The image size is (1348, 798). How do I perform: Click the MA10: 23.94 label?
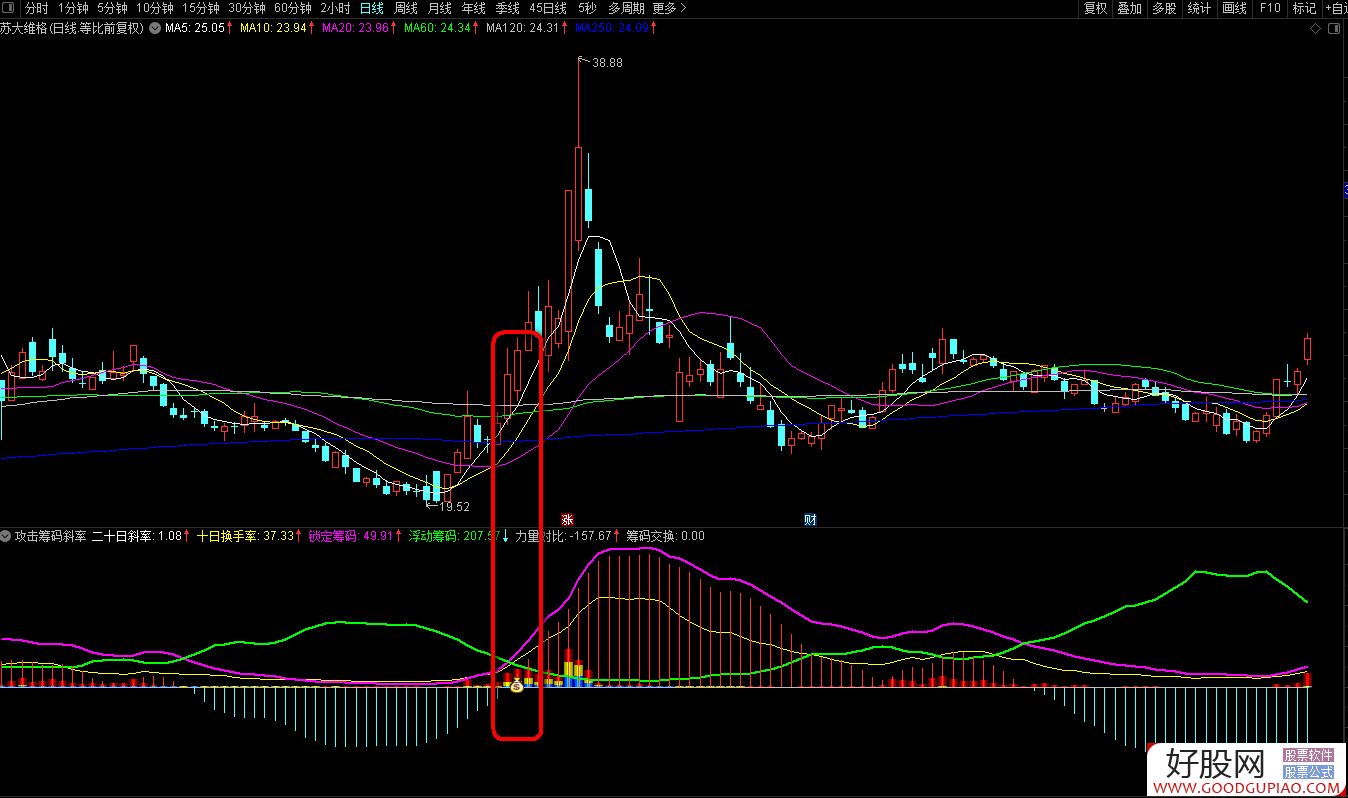(x=273, y=28)
